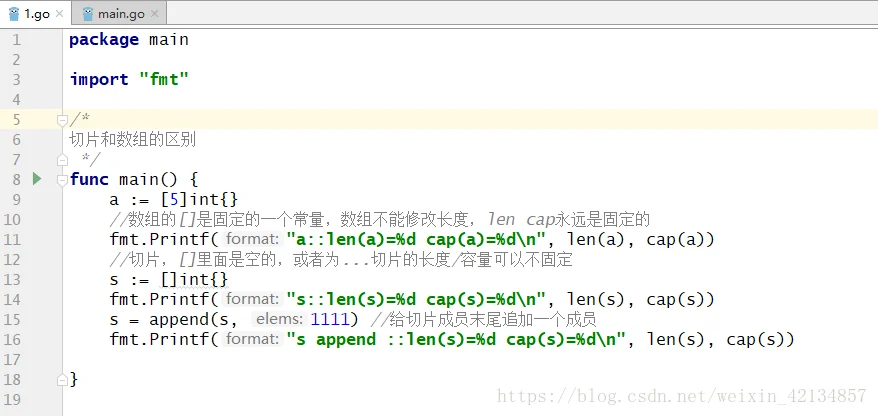Click the format hint on line 16

[252, 339]
